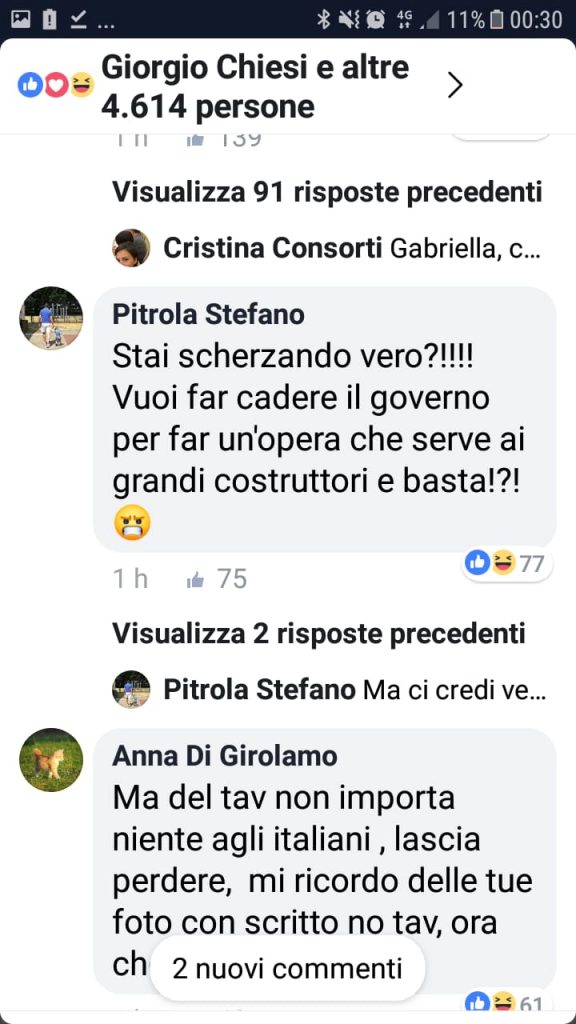Tap the Anna Di Girolamo name
The width and height of the screenshot is (576, 1024).
coord(225,756)
